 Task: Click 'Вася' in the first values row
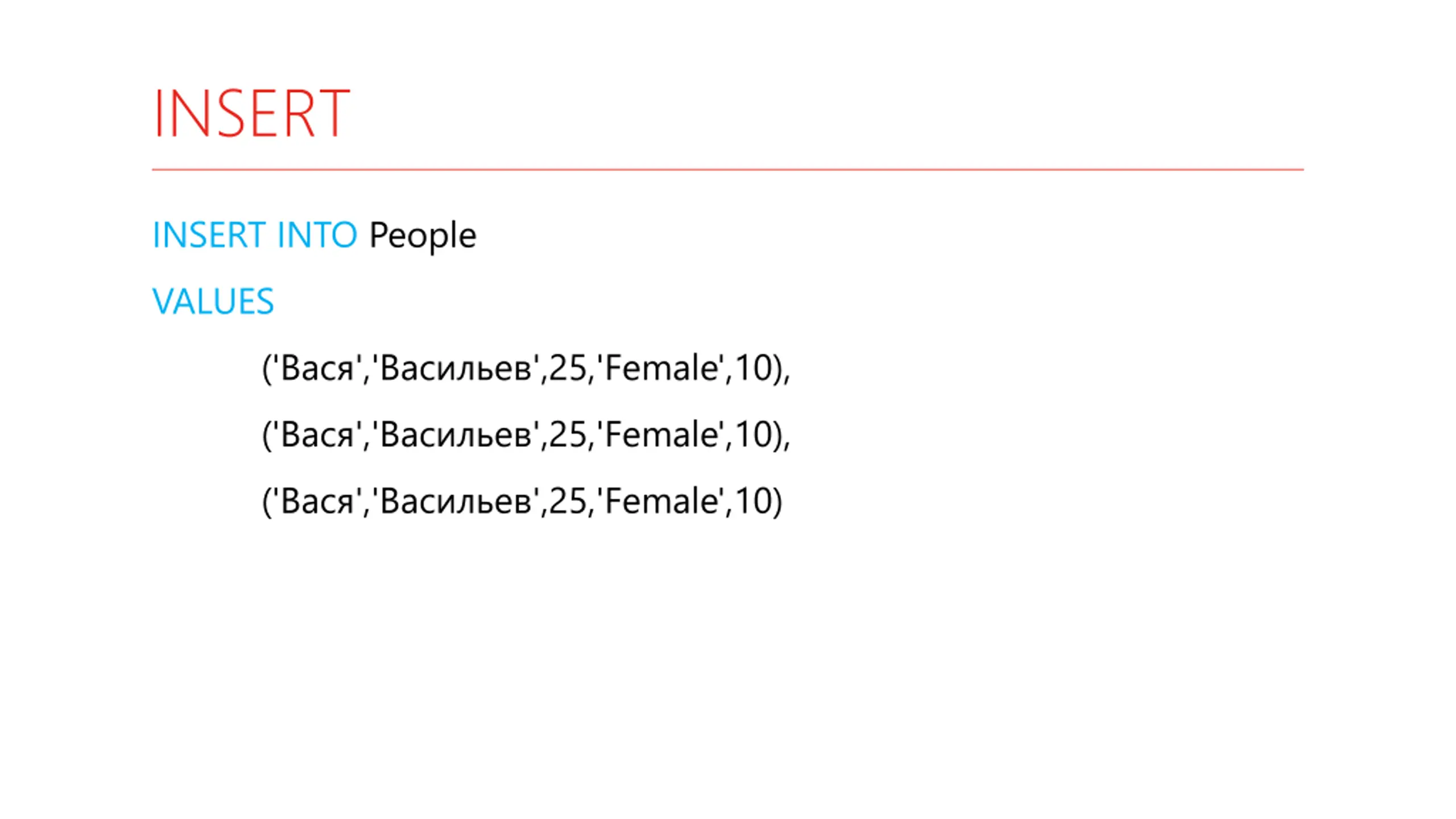317,368
